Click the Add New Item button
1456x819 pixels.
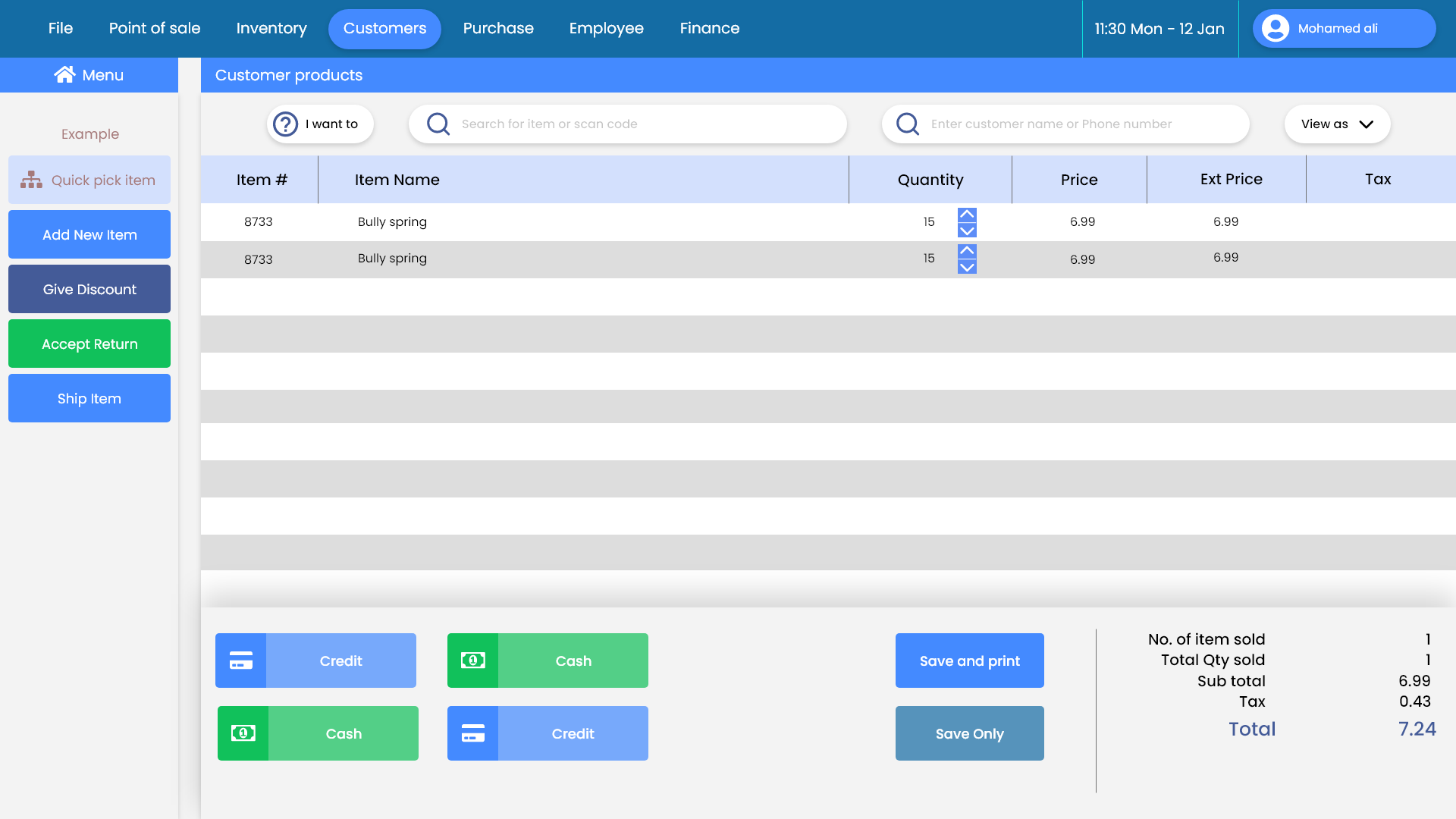(89, 234)
